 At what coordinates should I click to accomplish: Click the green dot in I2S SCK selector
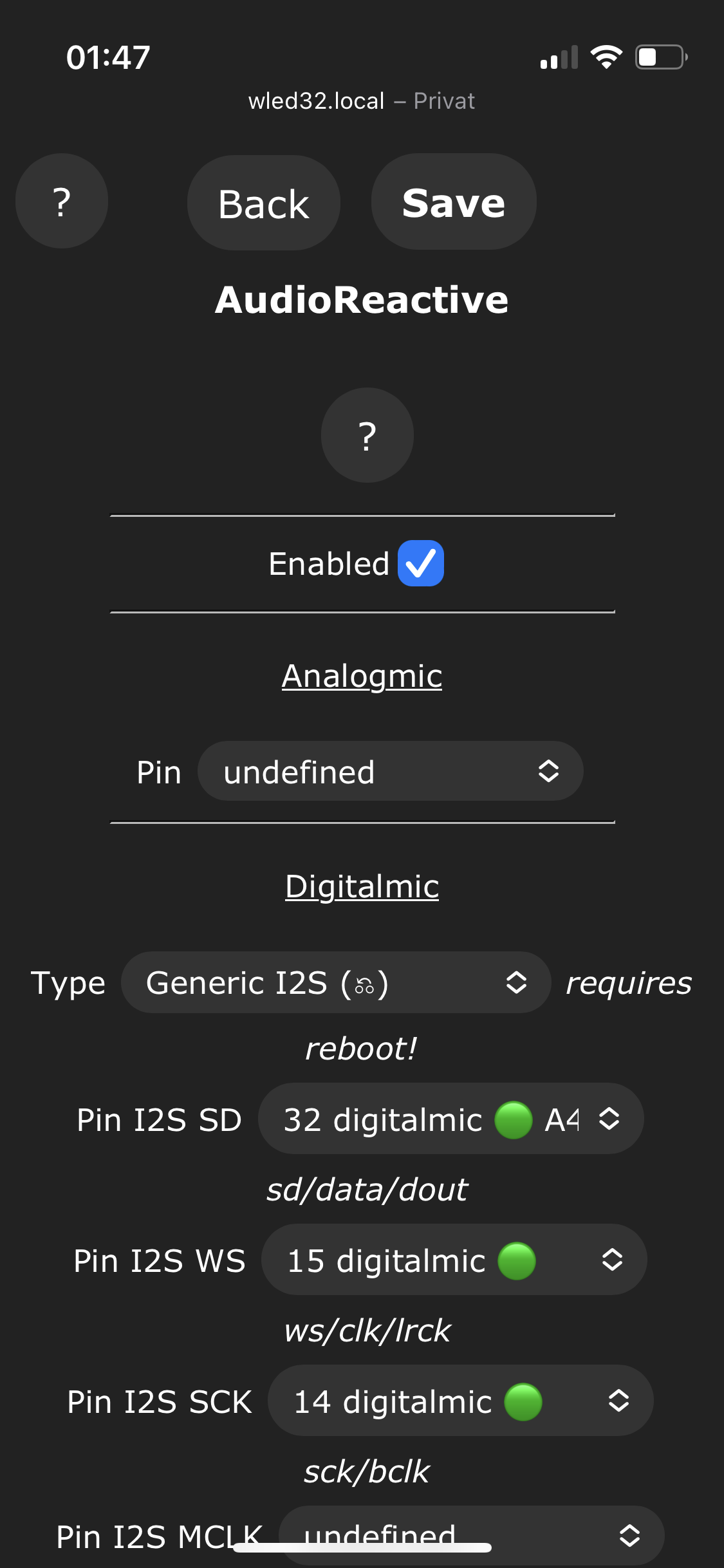point(523,1402)
